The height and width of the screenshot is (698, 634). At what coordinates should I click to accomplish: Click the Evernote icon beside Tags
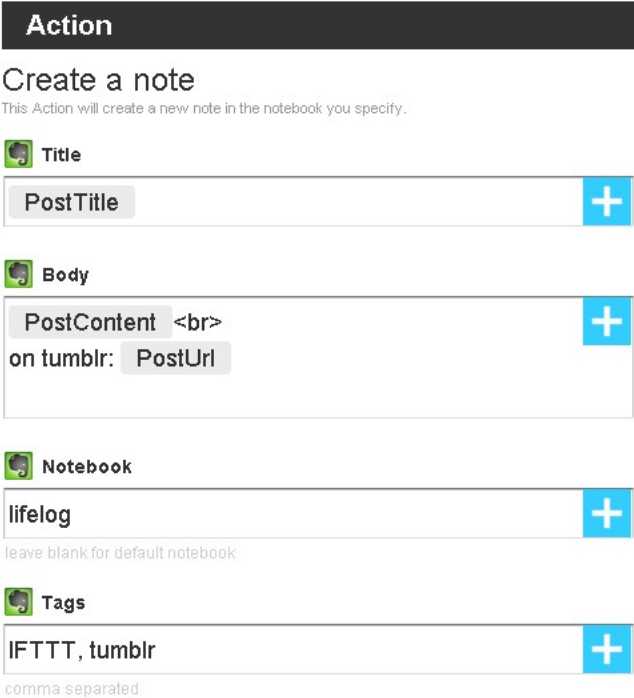tap(17, 603)
